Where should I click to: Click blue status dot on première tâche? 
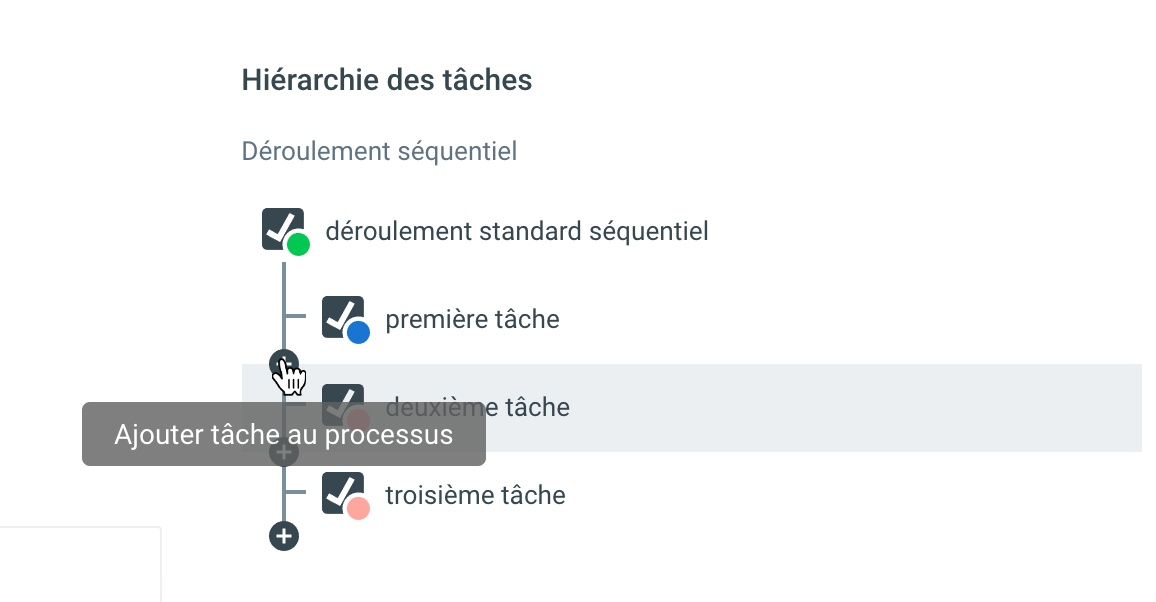358,332
